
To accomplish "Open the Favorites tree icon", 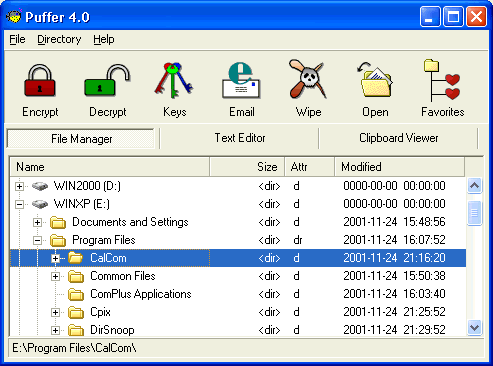I will point(442,80).
